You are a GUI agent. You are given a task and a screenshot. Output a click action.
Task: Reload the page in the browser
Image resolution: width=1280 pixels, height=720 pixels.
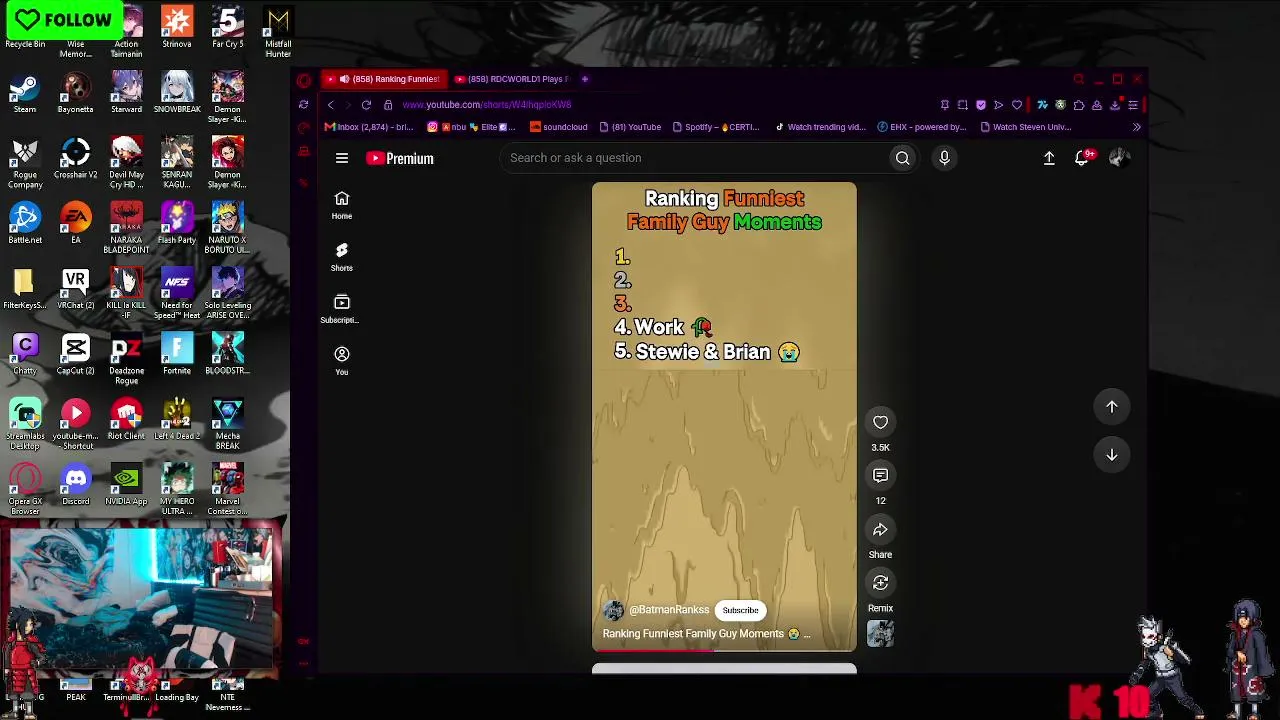click(x=366, y=105)
